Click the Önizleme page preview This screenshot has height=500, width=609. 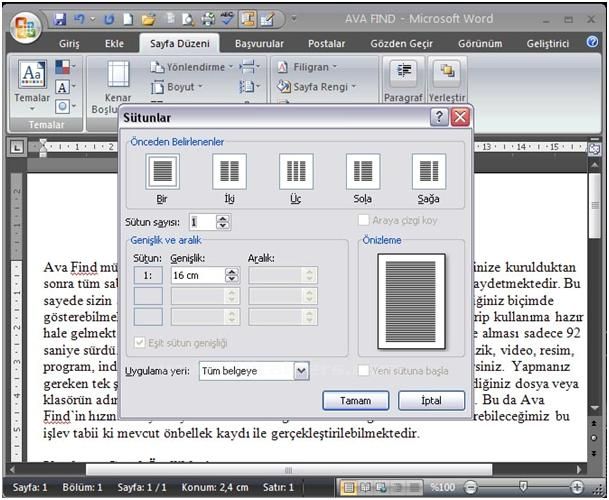411,301
